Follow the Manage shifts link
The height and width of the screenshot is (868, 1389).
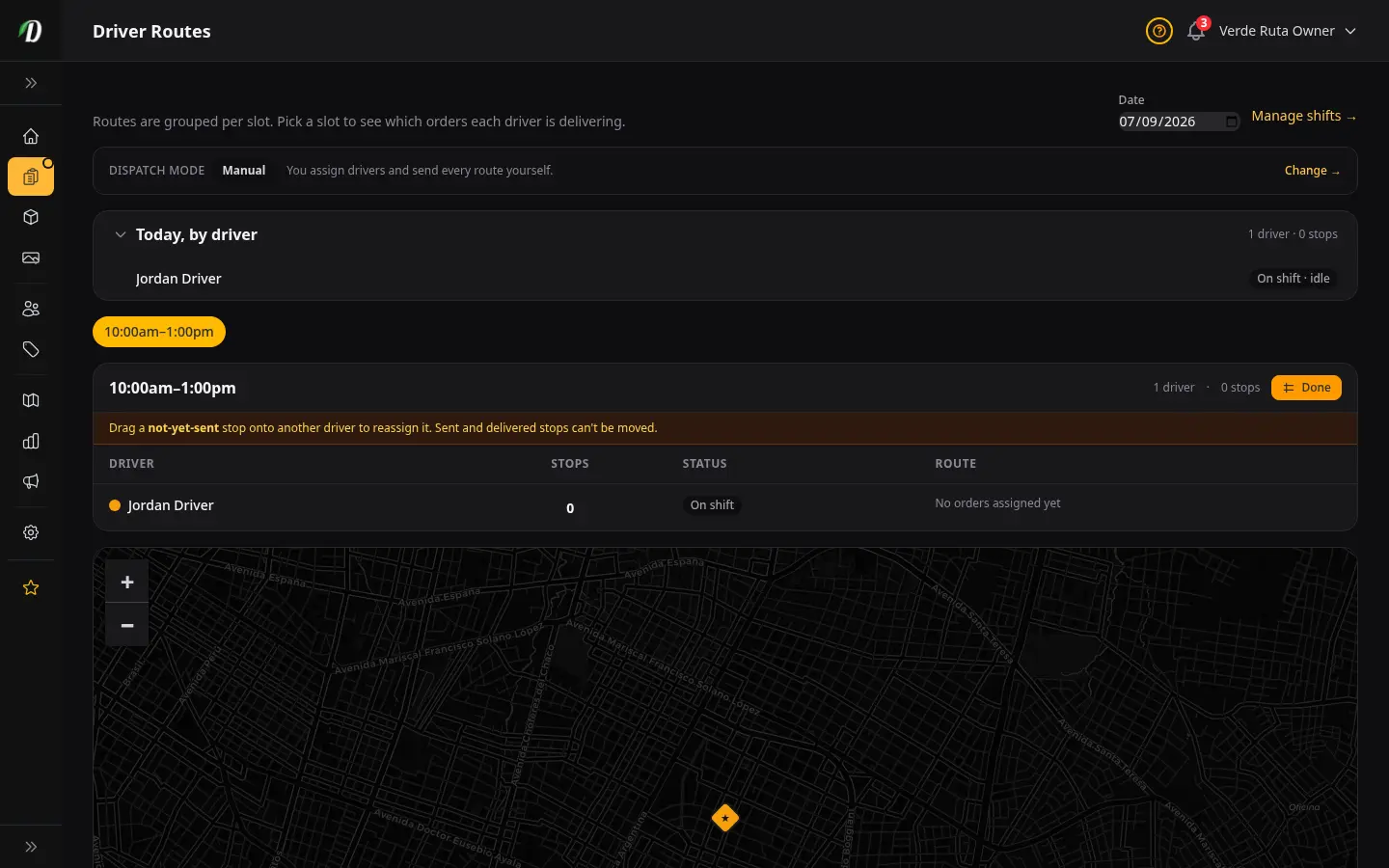pos(1304,116)
